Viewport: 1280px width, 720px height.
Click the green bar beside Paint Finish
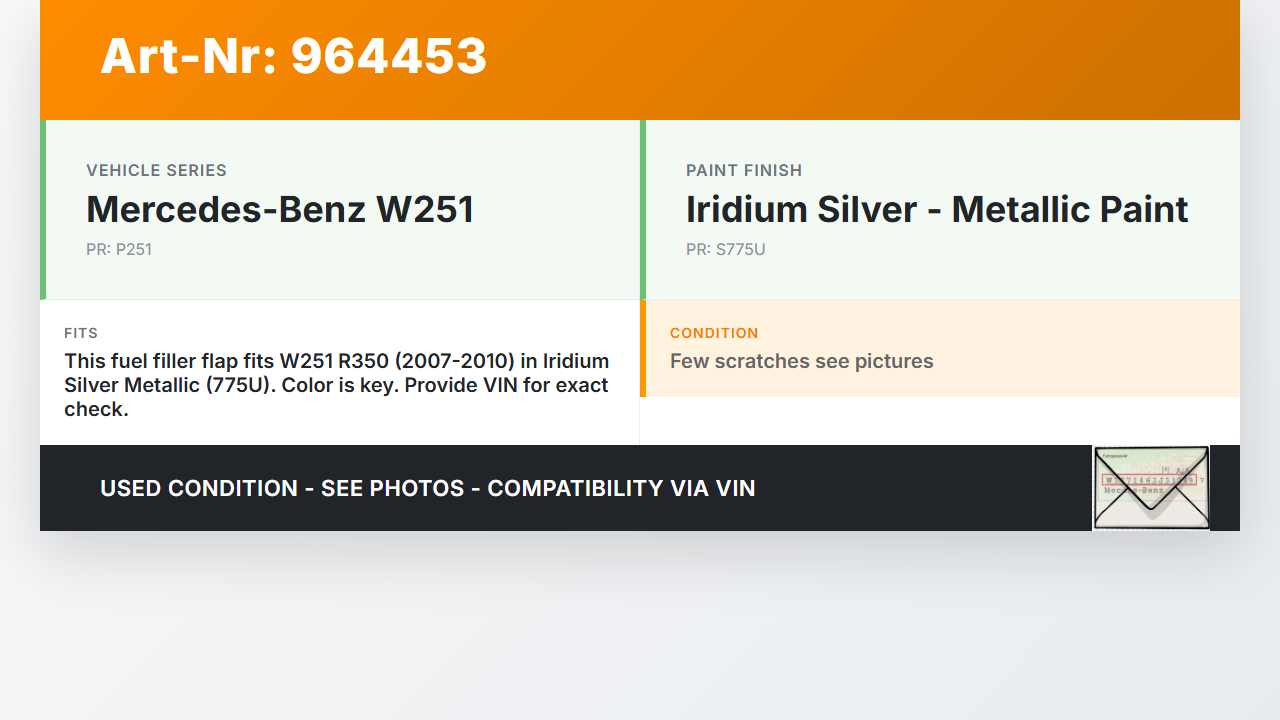643,209
